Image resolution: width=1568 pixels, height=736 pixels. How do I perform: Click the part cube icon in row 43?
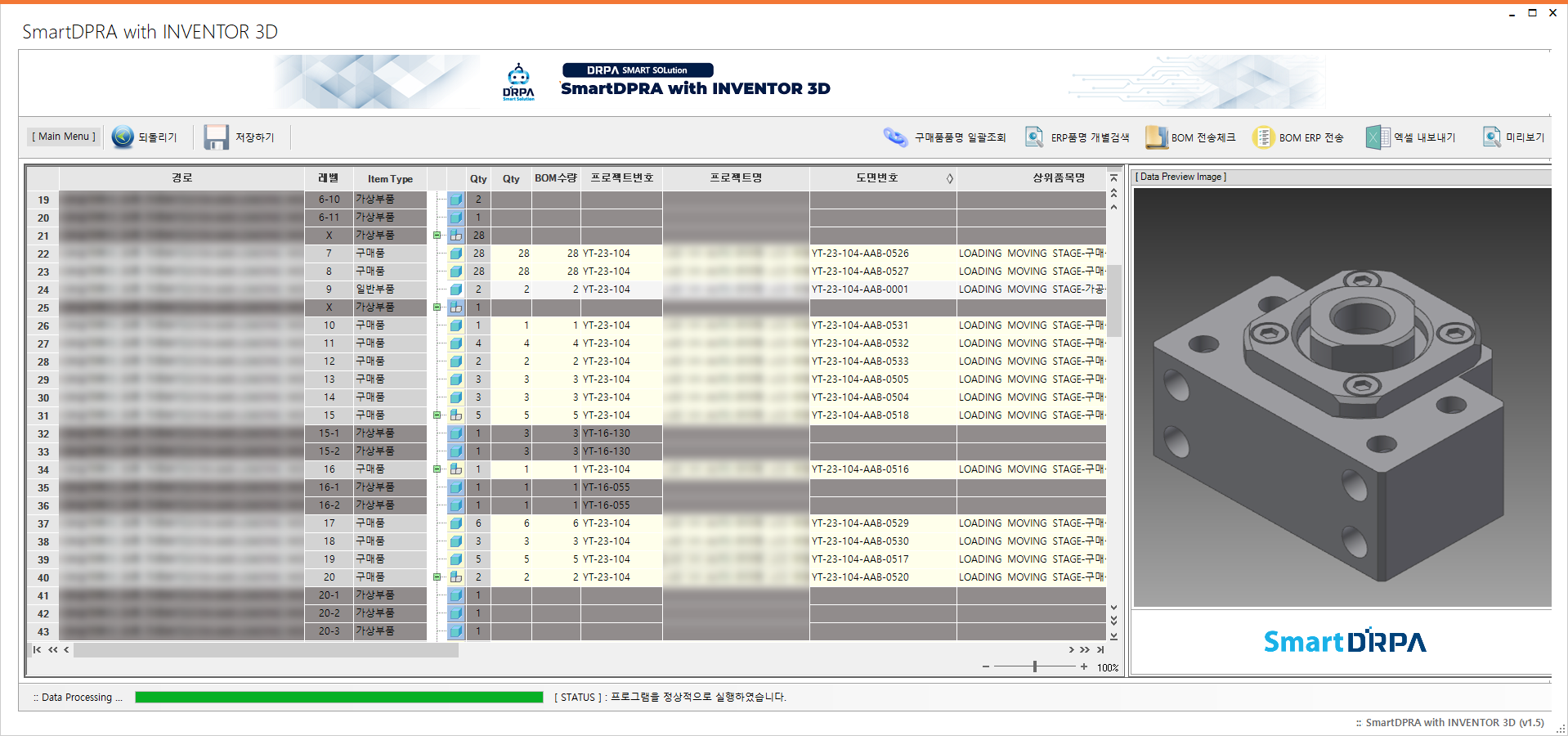[456, 631]
